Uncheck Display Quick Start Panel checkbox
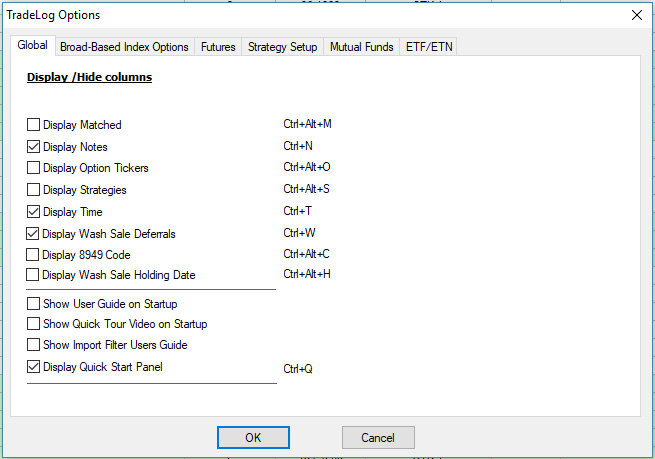Image resolution: width=655 pixels, height=459 pixels. pyautogui.click(x=33, y=367)
